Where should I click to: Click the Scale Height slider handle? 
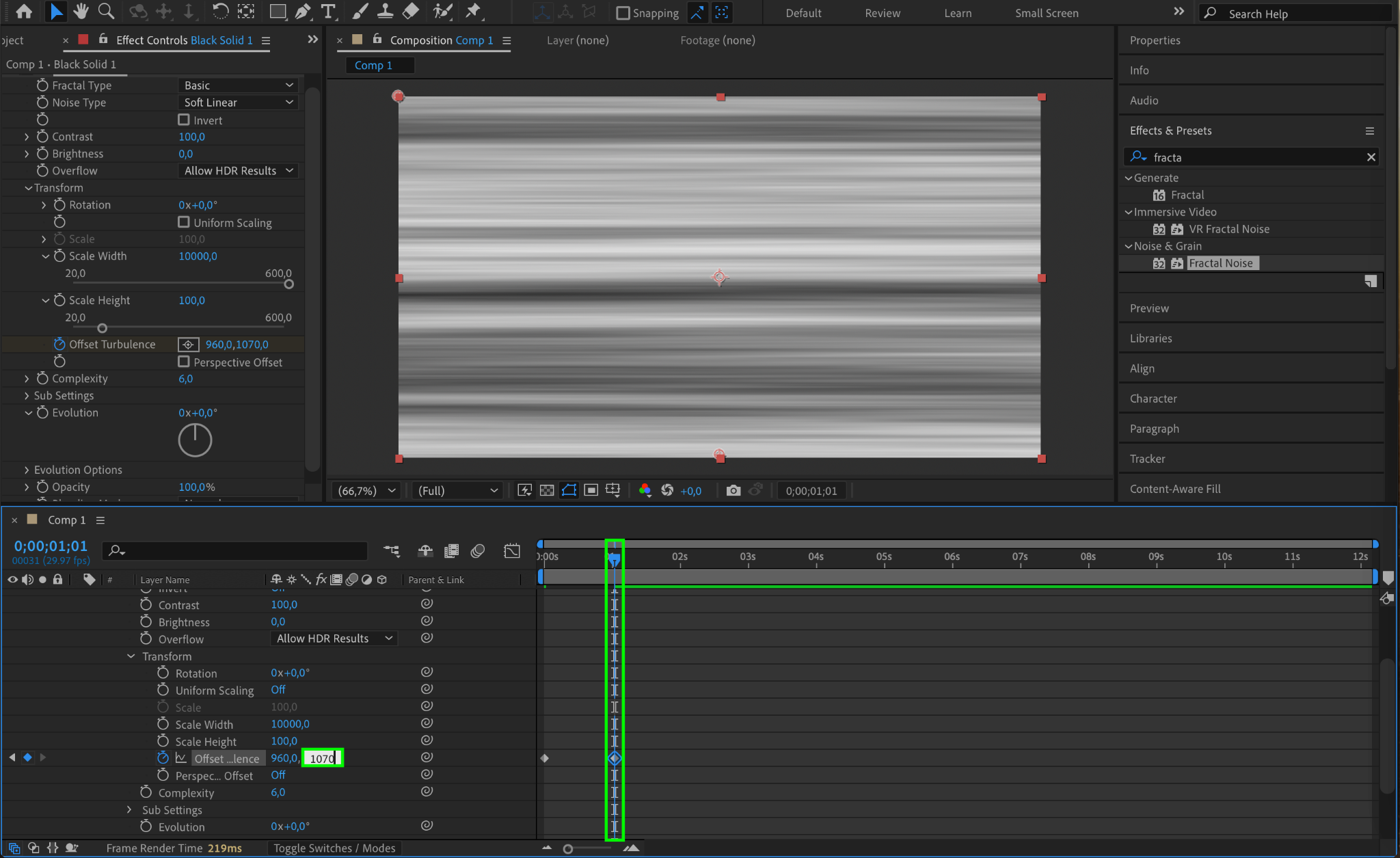(103, 328)
